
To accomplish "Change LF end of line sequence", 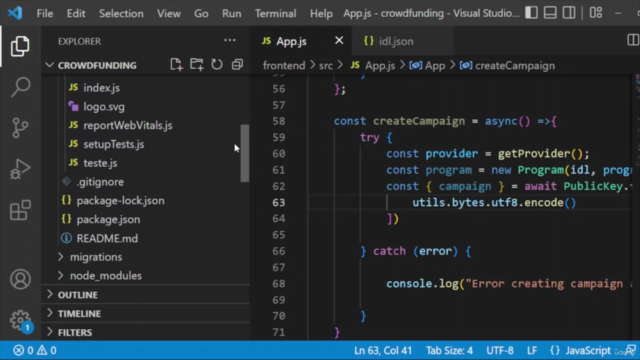I will coord(532,350).
